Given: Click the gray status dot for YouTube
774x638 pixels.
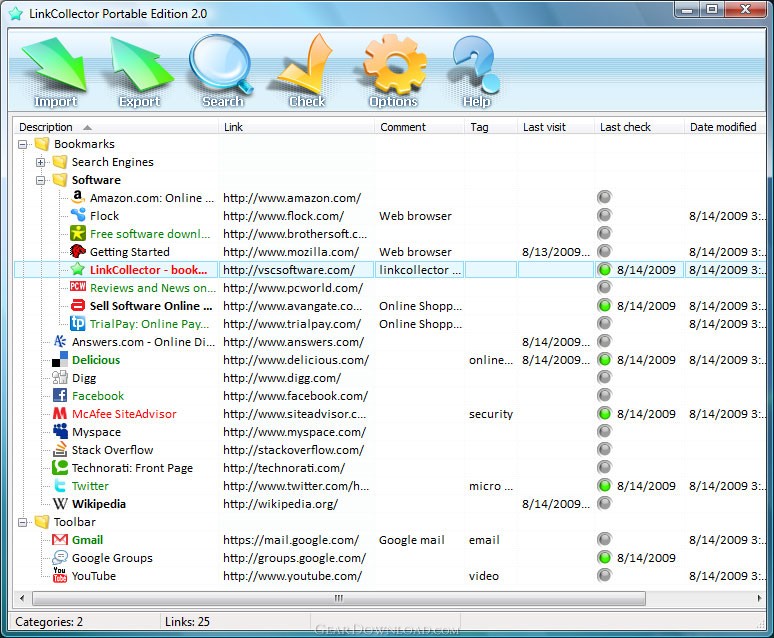Looking at the screenshot, I should pos(604,575).
